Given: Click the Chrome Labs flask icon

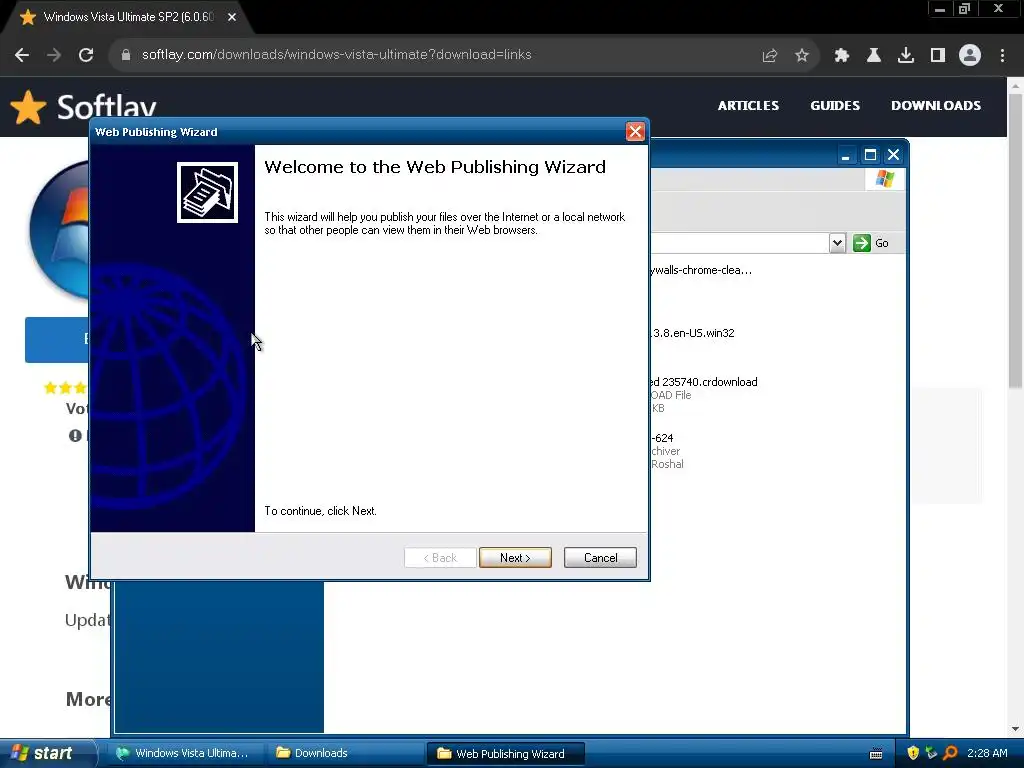Looking at the screenshot, I should point(874,56).
